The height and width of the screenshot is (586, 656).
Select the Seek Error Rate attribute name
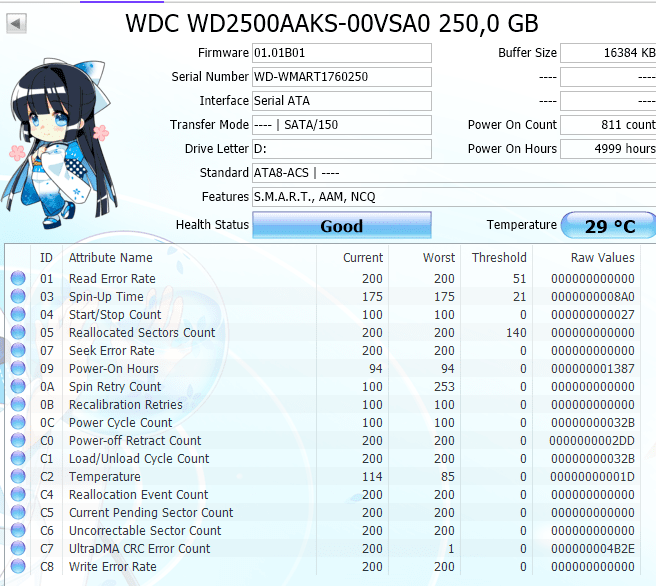tap(112, 351)
